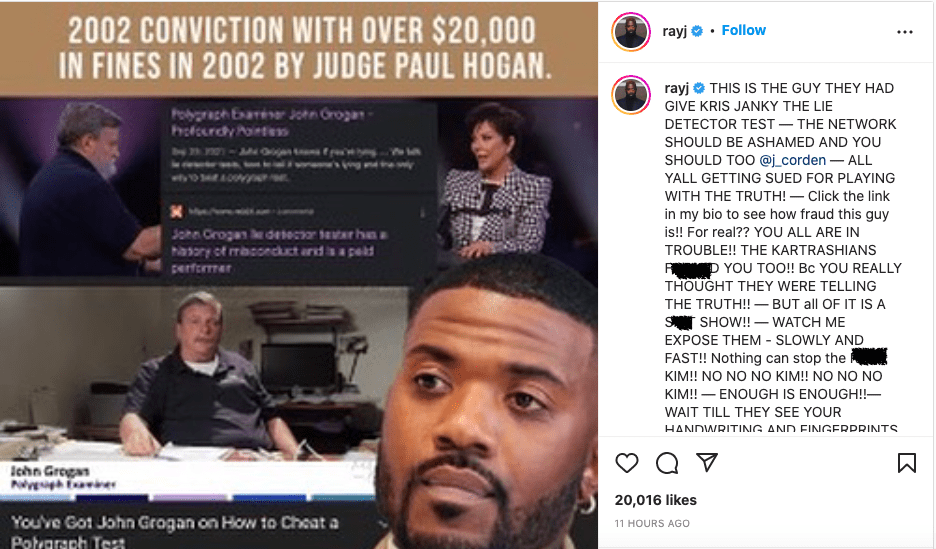The image size is (936, 549).
Task: Click the post image on Ray J's face
Action: (489, 406)
